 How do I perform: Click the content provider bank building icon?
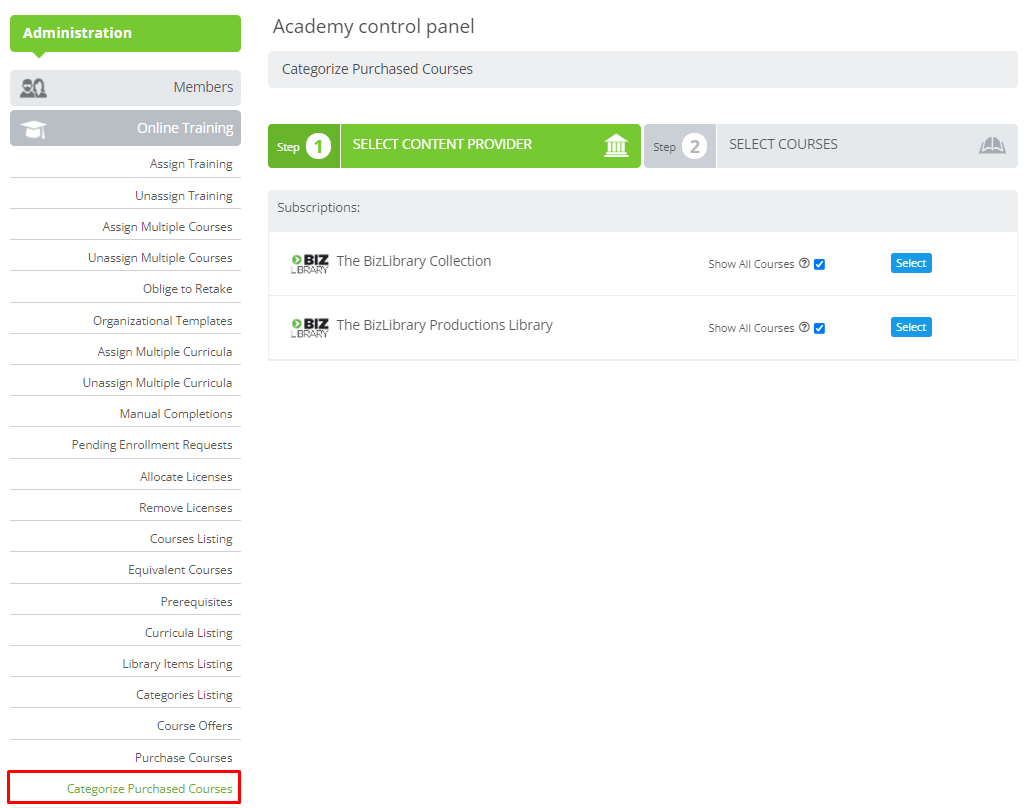click(616, 145)
